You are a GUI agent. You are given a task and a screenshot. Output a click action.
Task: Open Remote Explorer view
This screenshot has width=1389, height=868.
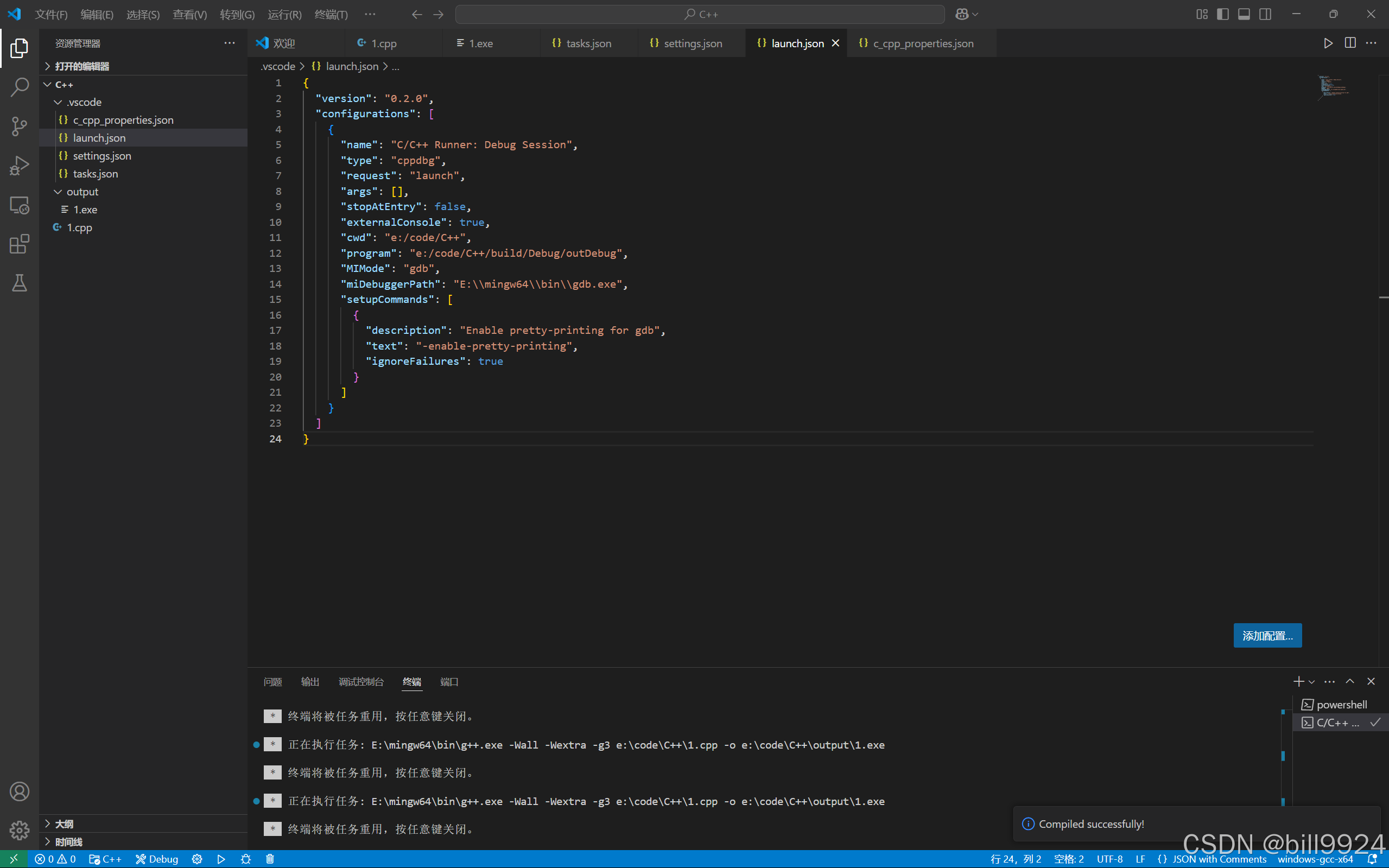click(20, 205)
